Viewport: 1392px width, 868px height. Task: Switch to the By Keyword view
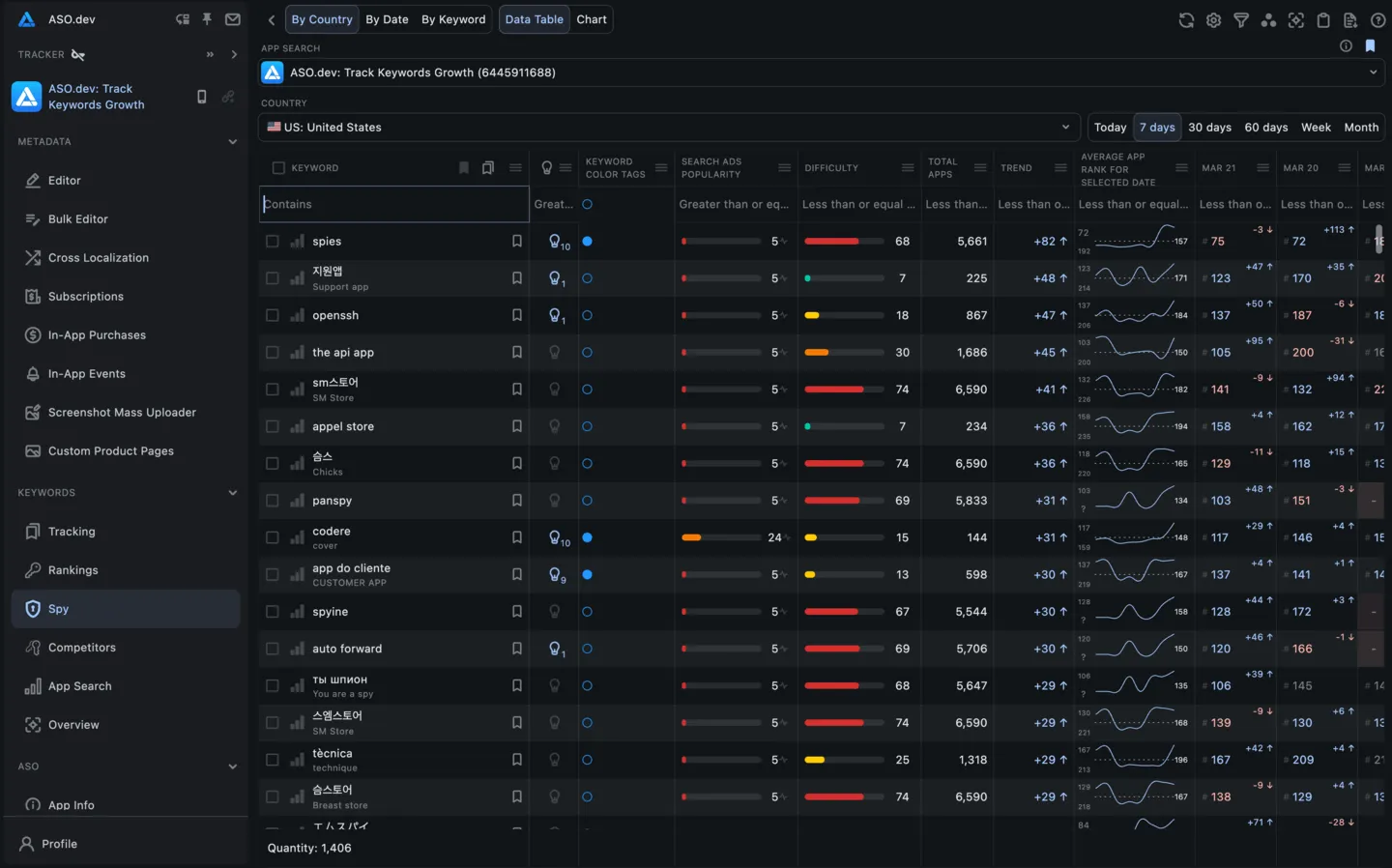[453, 19]
